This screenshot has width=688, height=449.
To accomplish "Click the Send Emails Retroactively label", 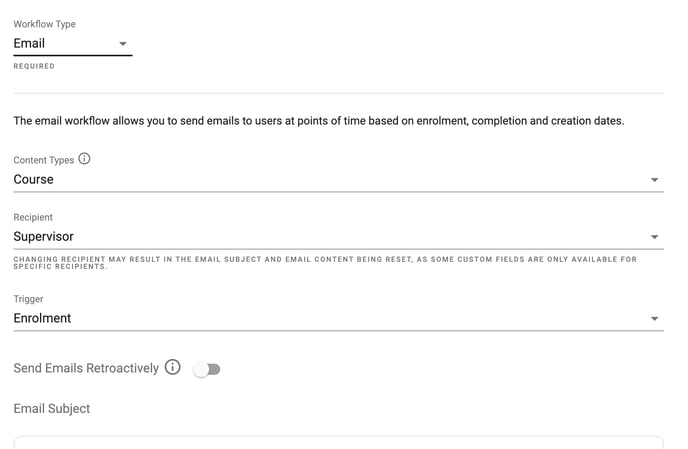I will coord(86,368).
